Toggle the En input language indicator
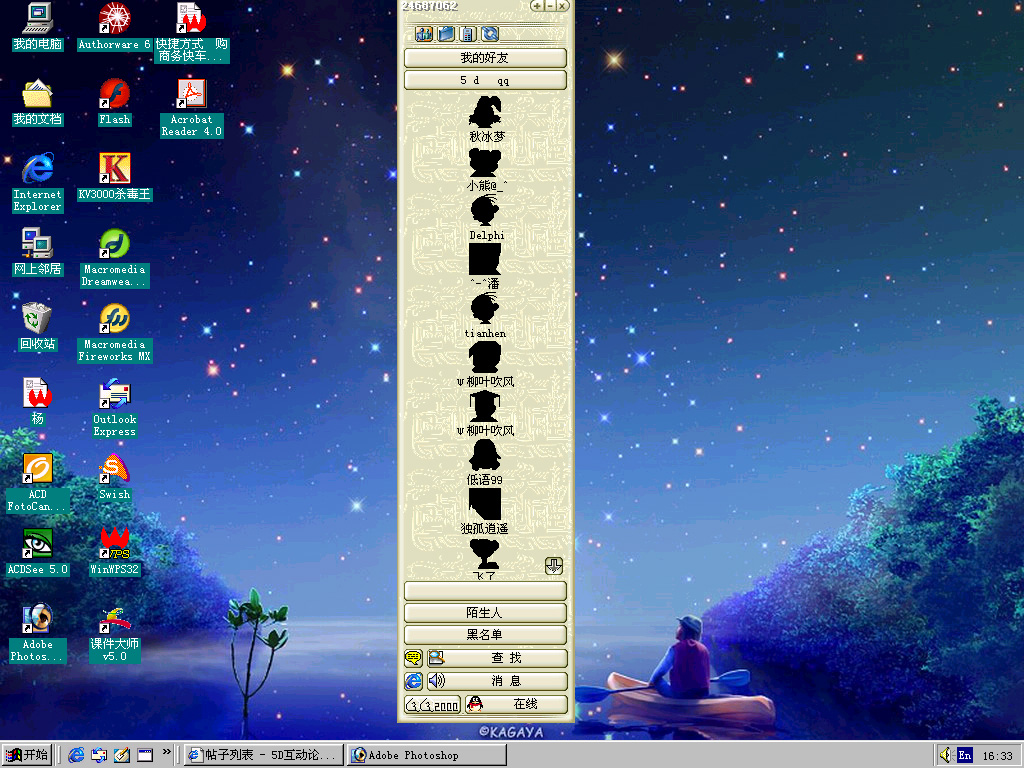Image resolution: width=1024 pixels, height=768 pixels. coord(965,755)
